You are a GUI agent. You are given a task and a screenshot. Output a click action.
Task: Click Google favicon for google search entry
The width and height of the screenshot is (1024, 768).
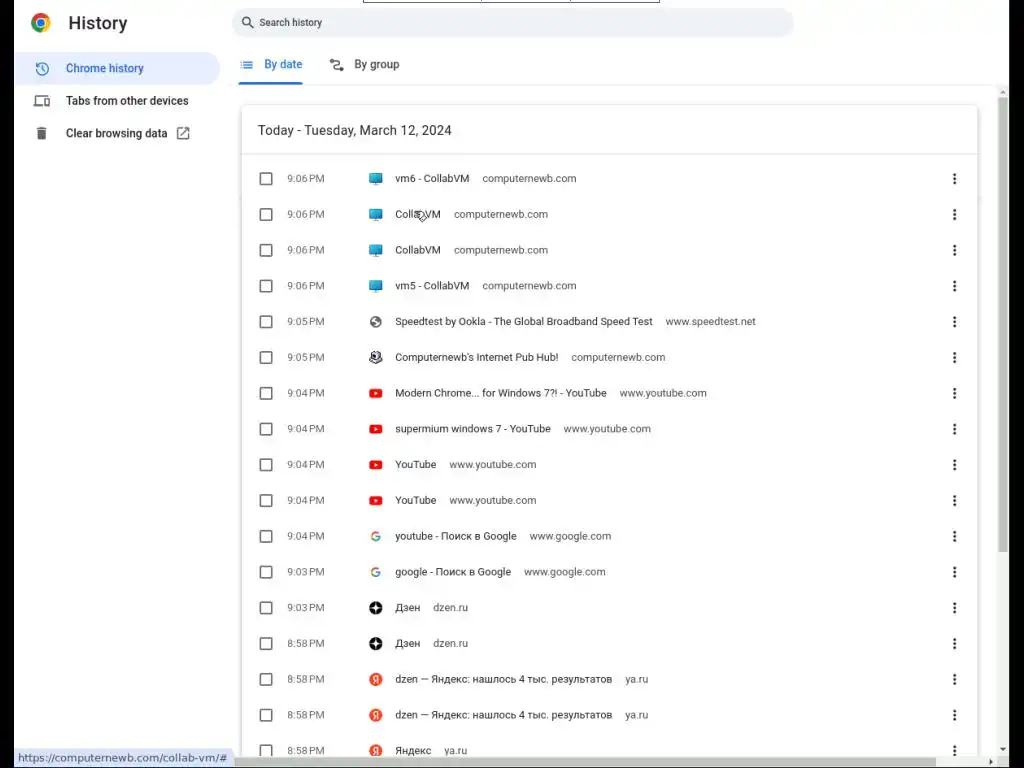coord(376,572)
